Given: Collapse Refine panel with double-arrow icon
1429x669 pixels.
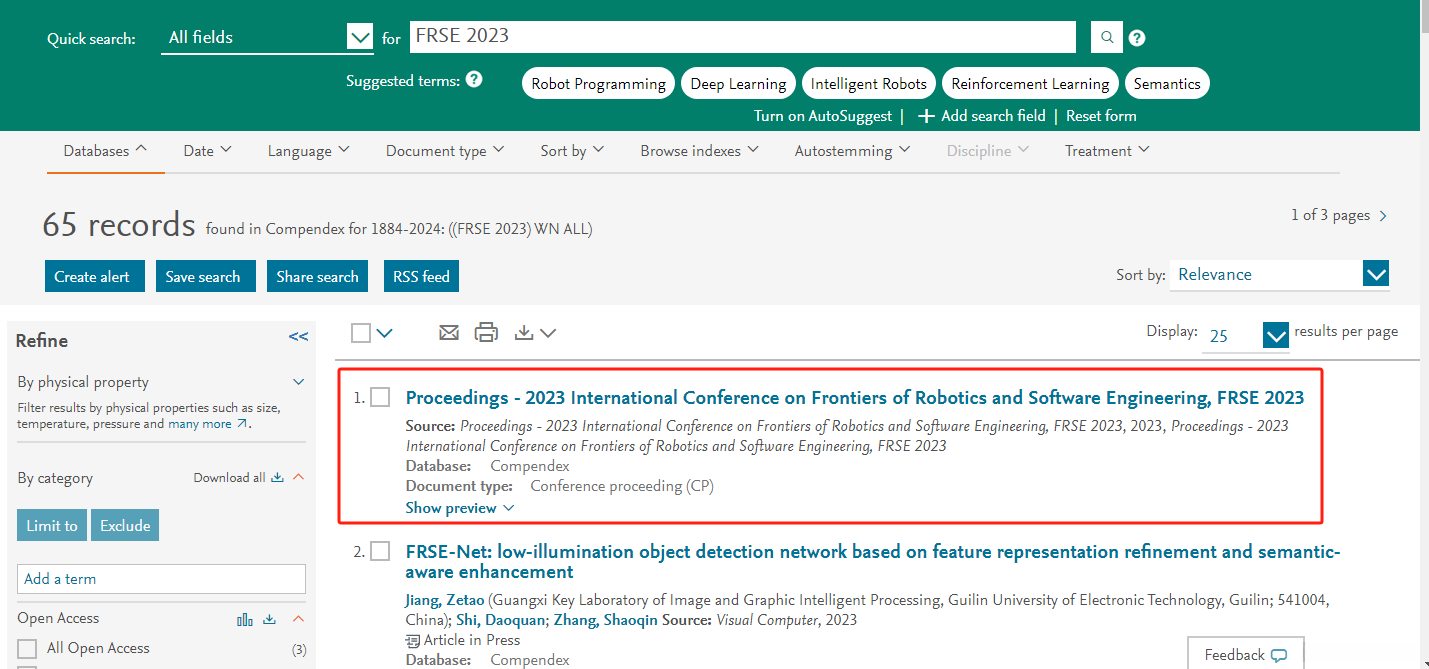Looking at the screenshot, I should pyautogui.click(x=298, y=337).
